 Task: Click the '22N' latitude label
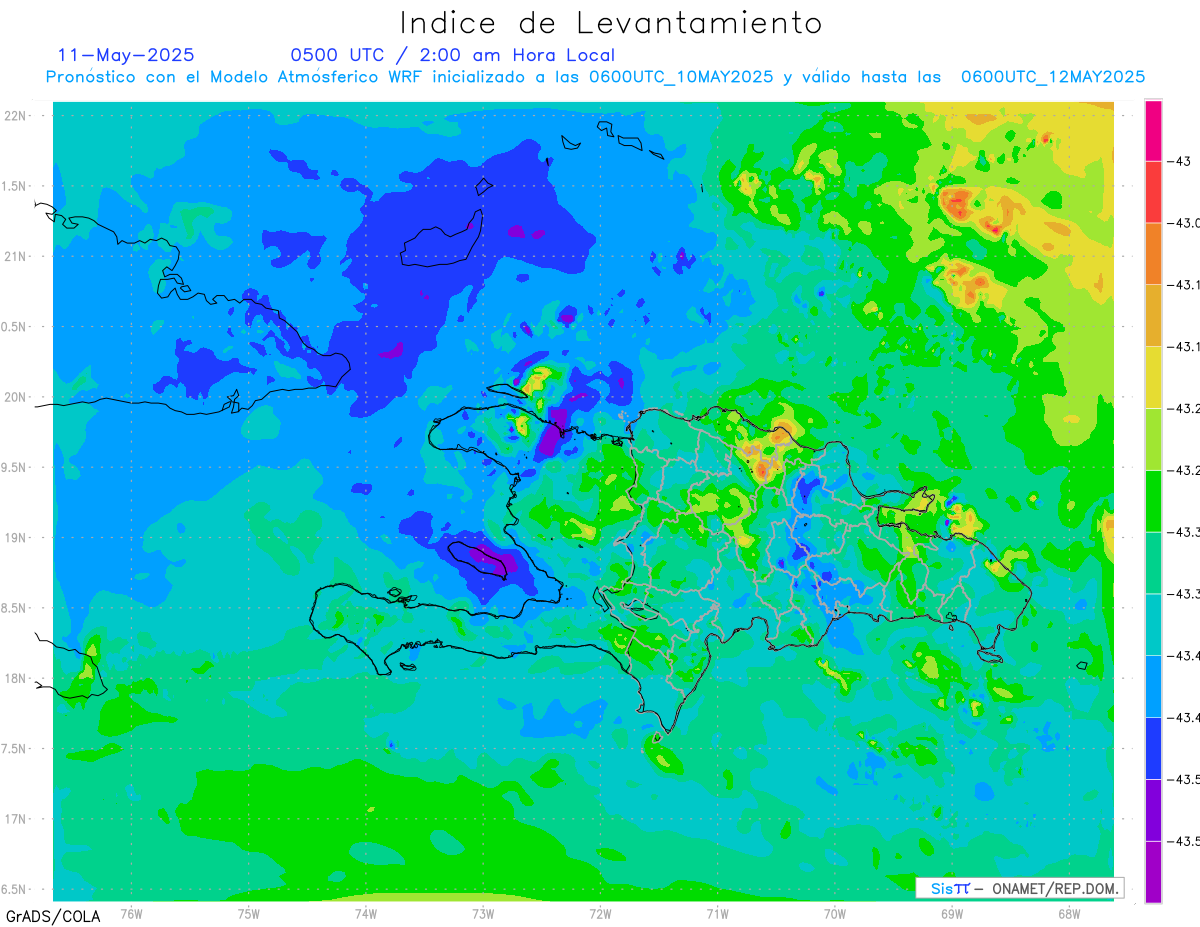(15, 116)
